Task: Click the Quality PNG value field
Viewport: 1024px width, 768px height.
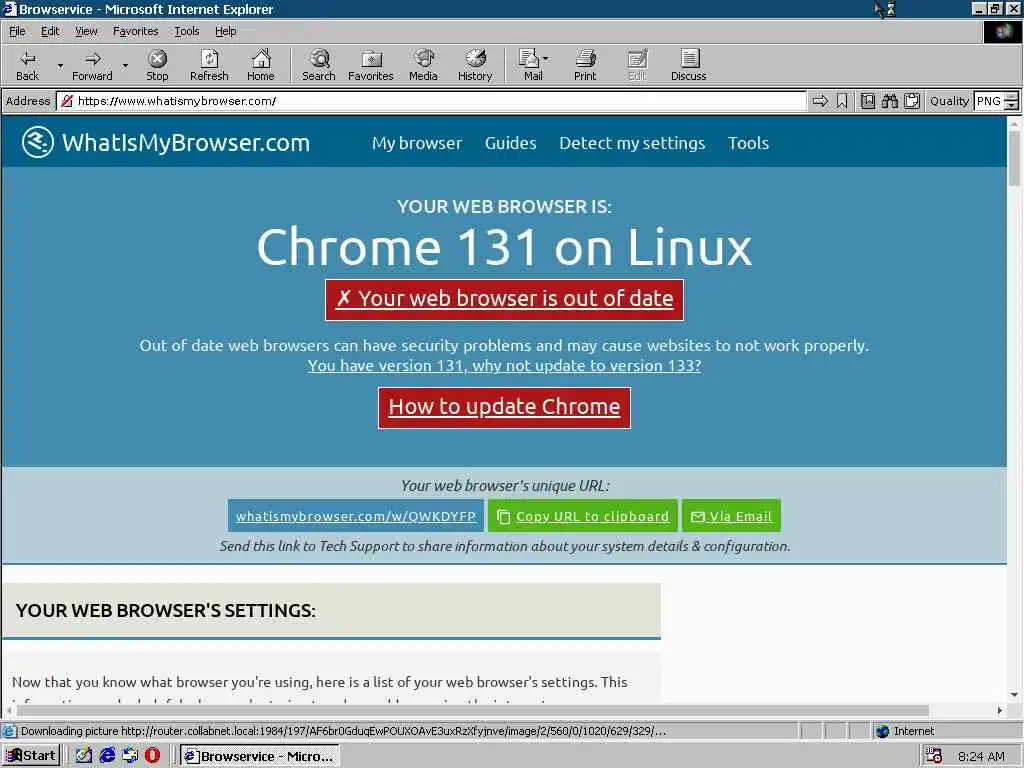Action: pos(989,101)
